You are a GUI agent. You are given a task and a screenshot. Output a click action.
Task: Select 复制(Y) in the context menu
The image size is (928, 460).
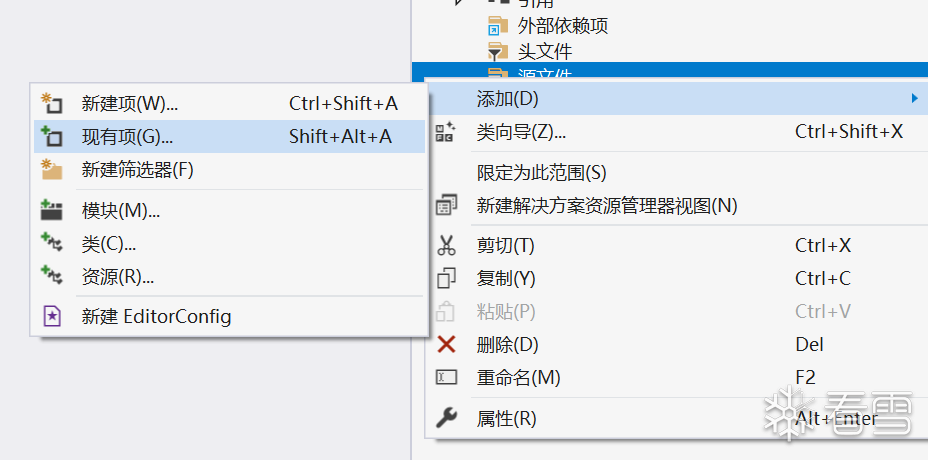click(506, 278)
